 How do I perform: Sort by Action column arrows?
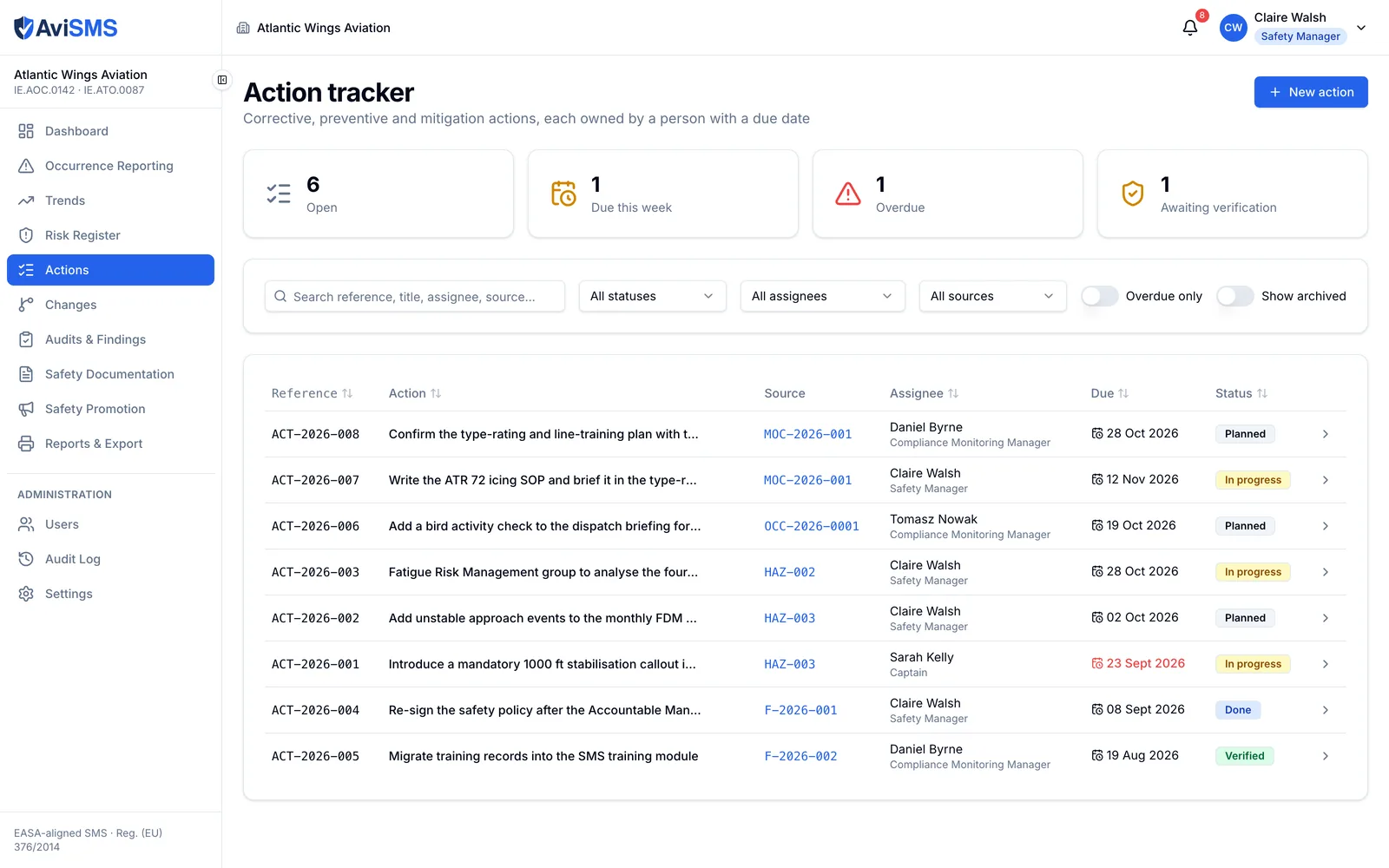pyautogui.click(x=436, y=393)
